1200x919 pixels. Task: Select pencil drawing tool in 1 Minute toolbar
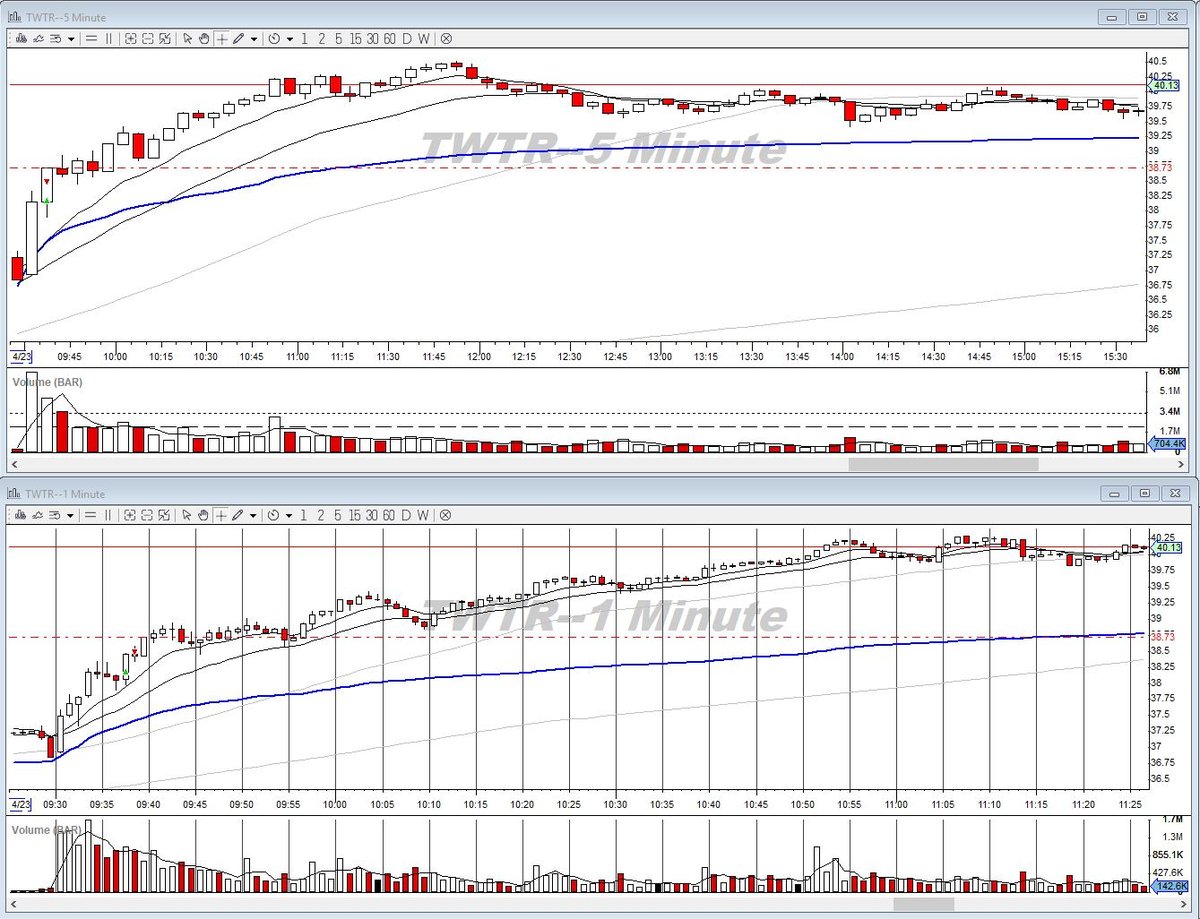238,514
